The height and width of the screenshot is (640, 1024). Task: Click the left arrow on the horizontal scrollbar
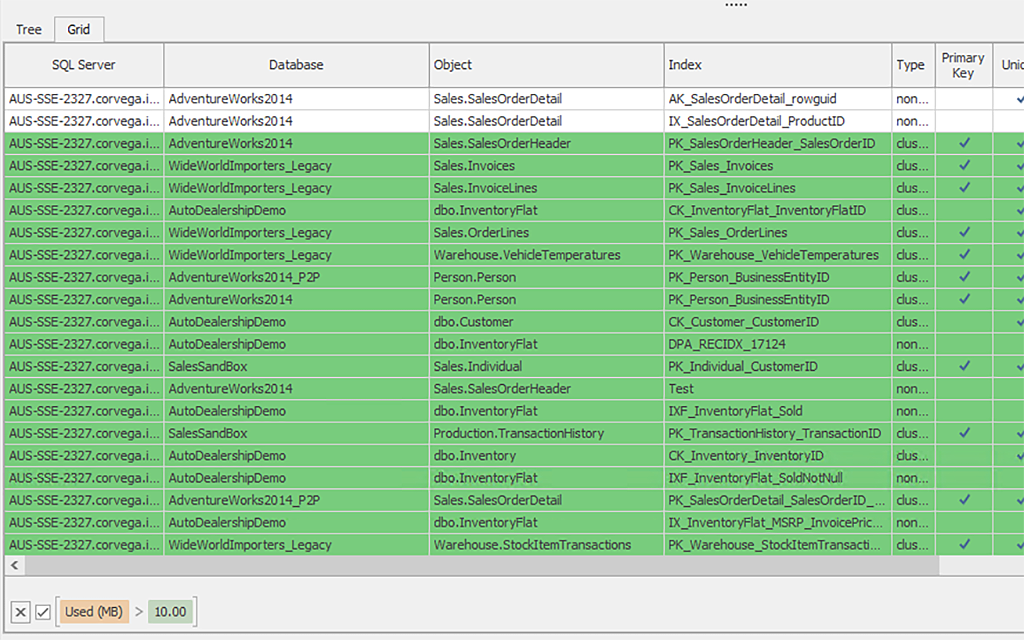click(14, 566)
